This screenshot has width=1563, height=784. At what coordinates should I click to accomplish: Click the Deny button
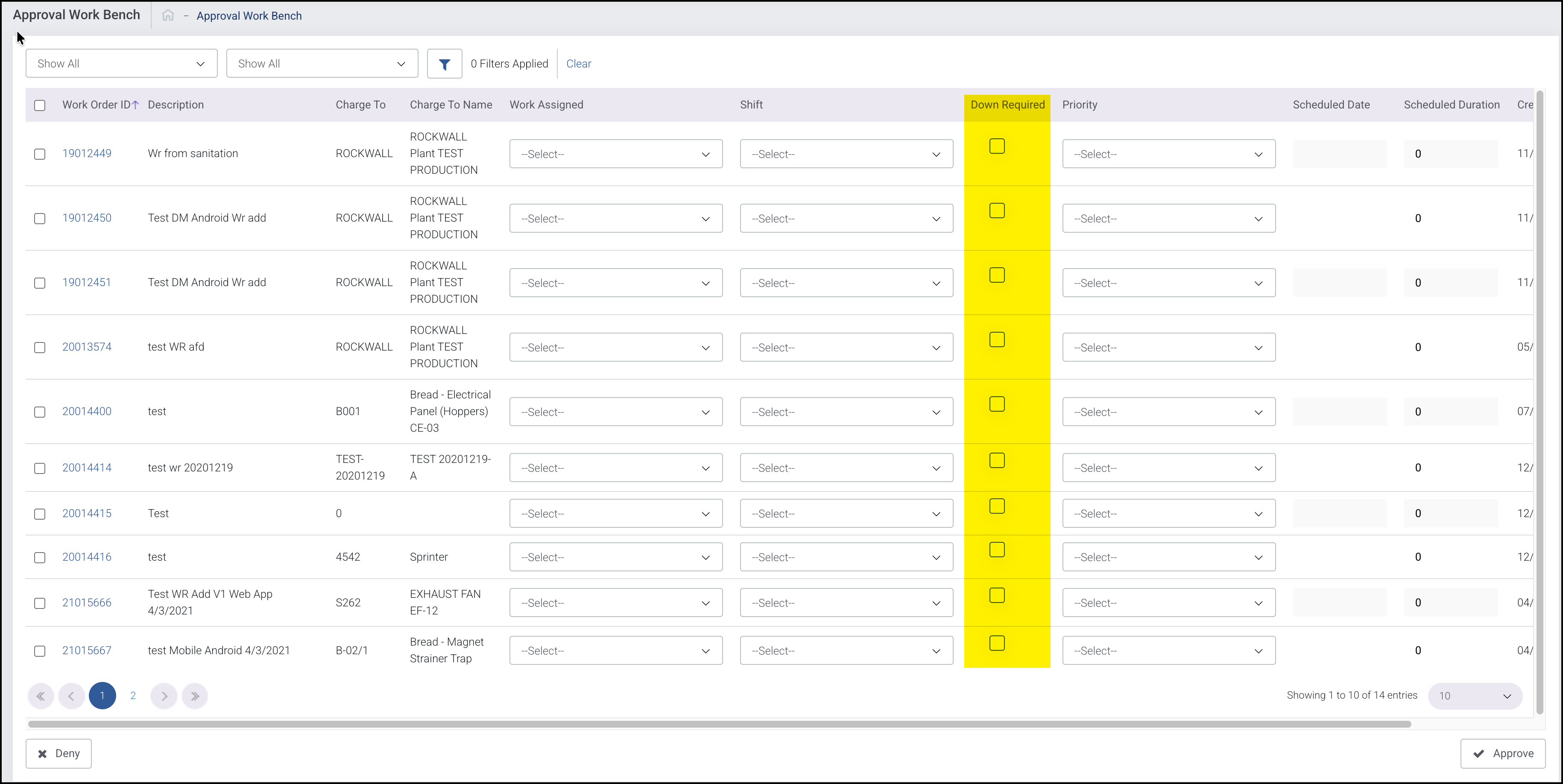59,753
